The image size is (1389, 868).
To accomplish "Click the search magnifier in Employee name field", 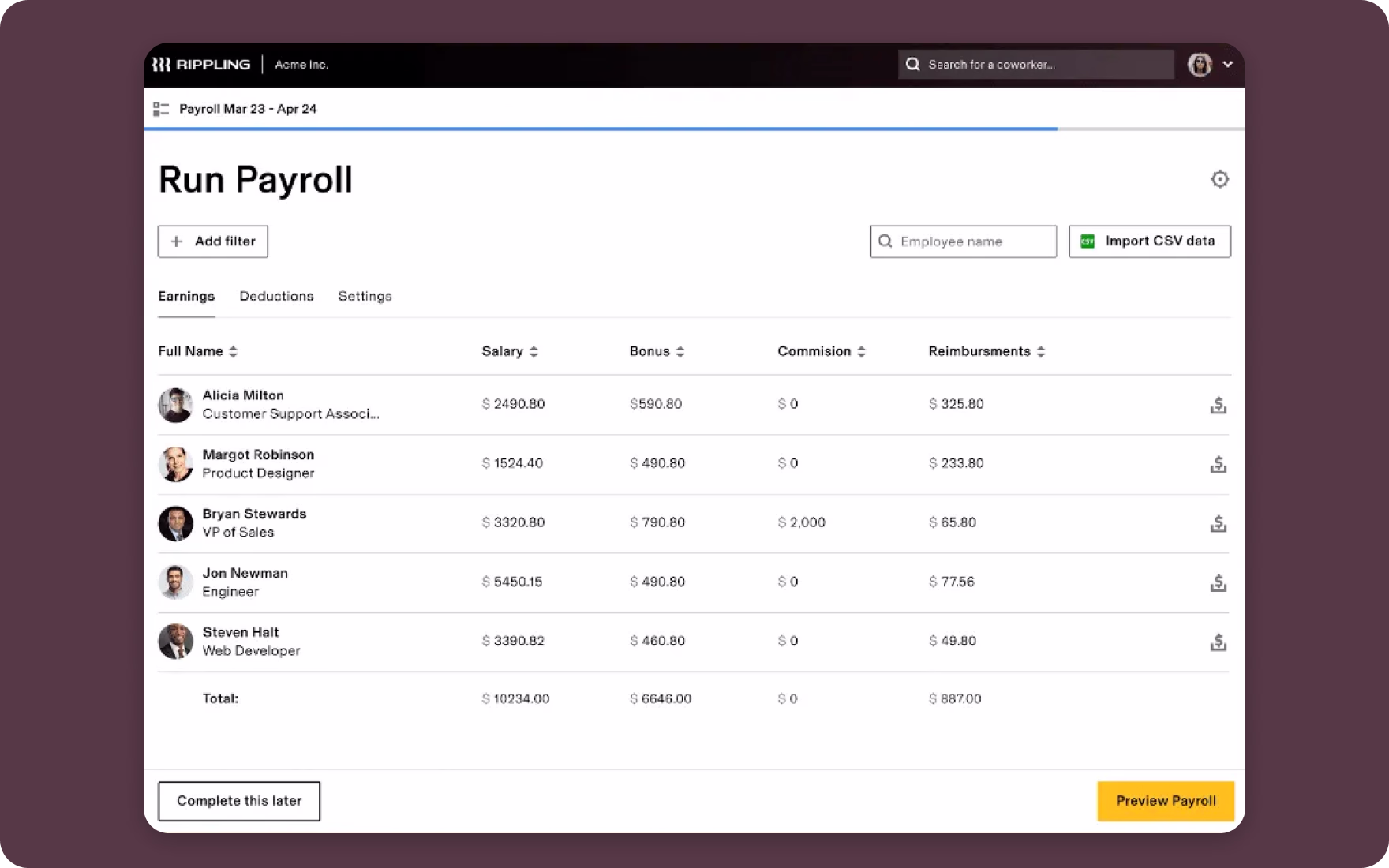I will pyautogui.click(x=885, y=241).
